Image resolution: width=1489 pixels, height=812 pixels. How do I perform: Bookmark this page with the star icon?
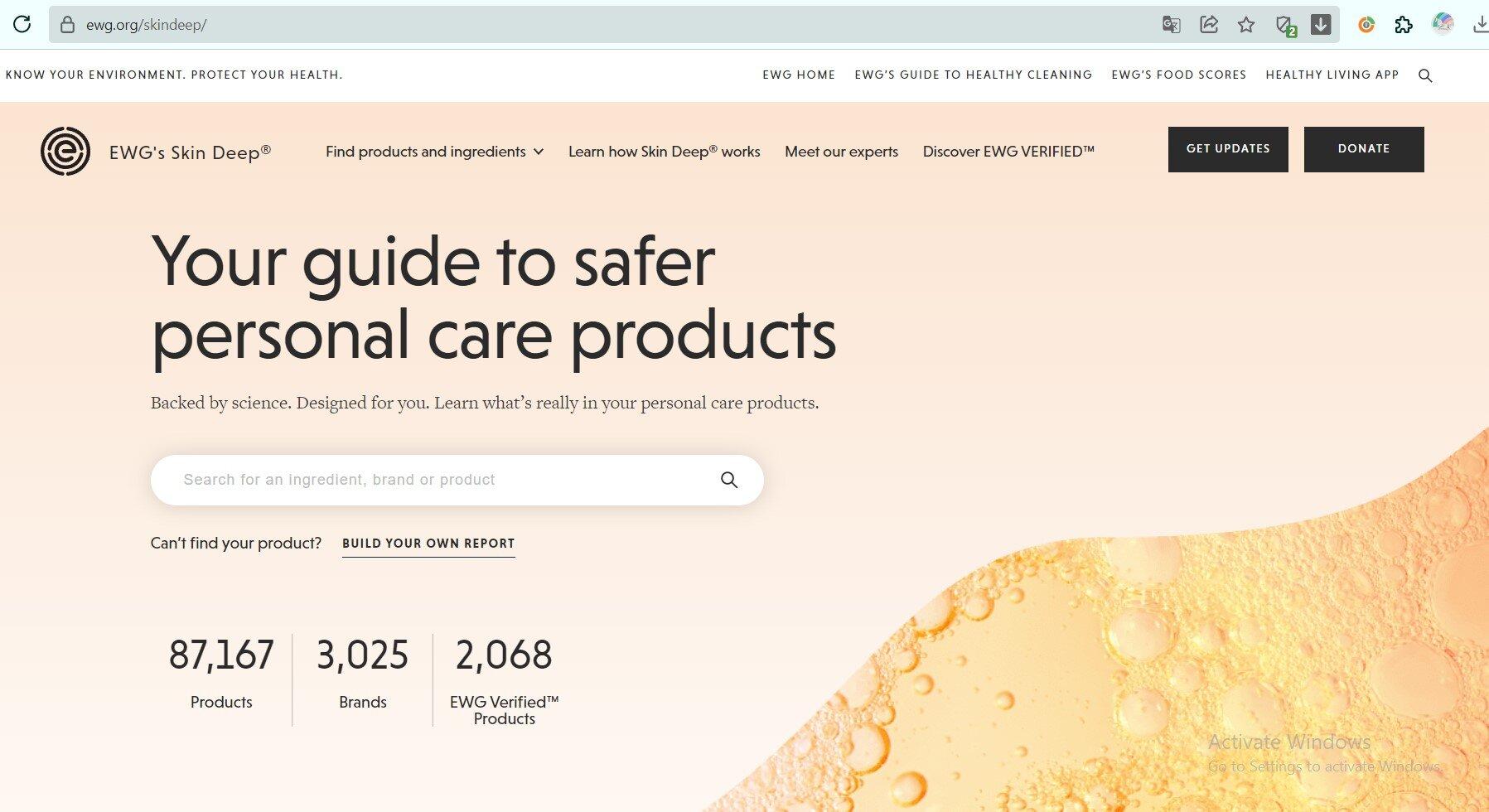(x=1246, y=25)
